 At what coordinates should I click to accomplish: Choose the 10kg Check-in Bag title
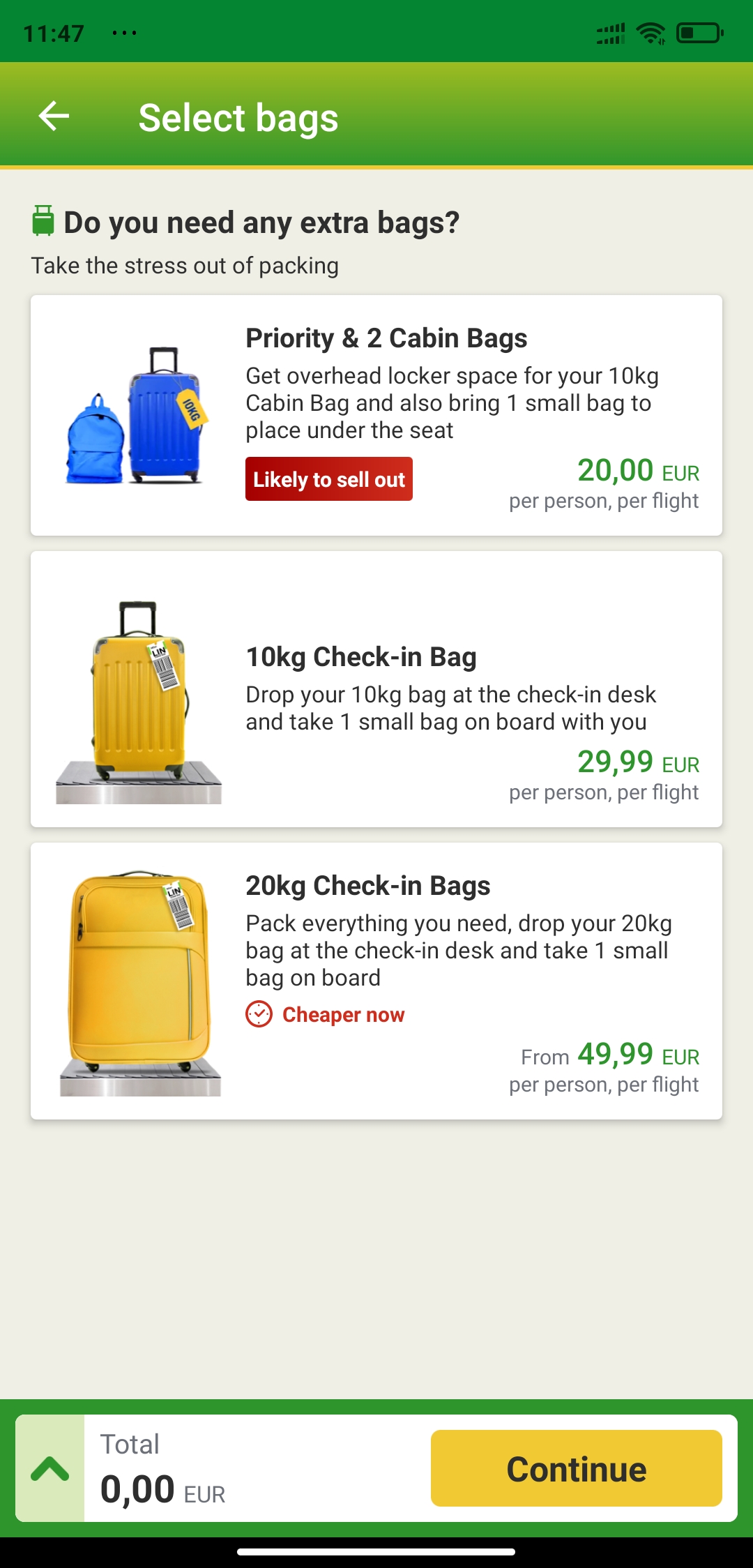click(x=361, y=657)
